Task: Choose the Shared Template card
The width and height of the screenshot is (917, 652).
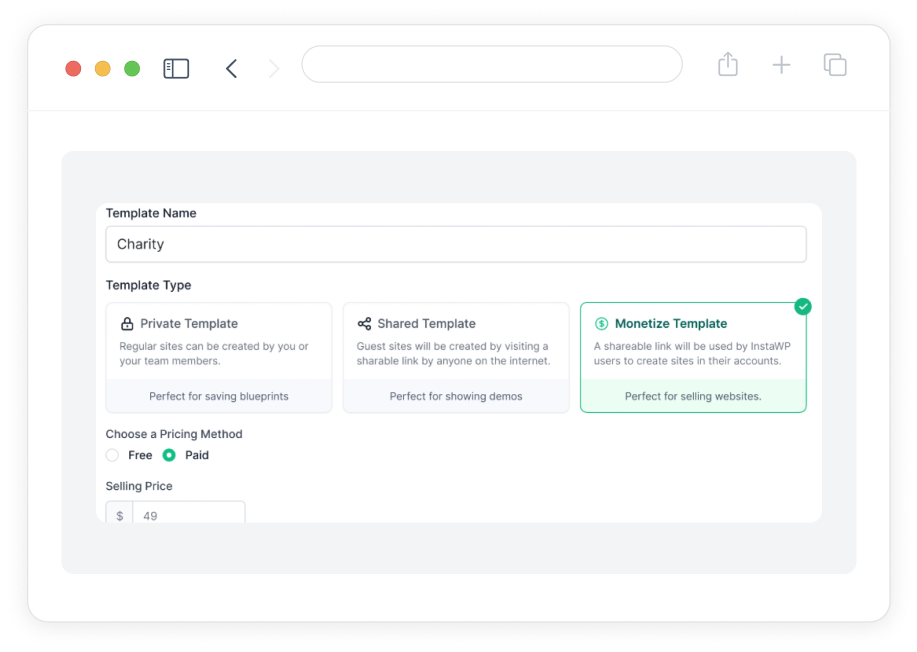Action: (x=456, y=357)
